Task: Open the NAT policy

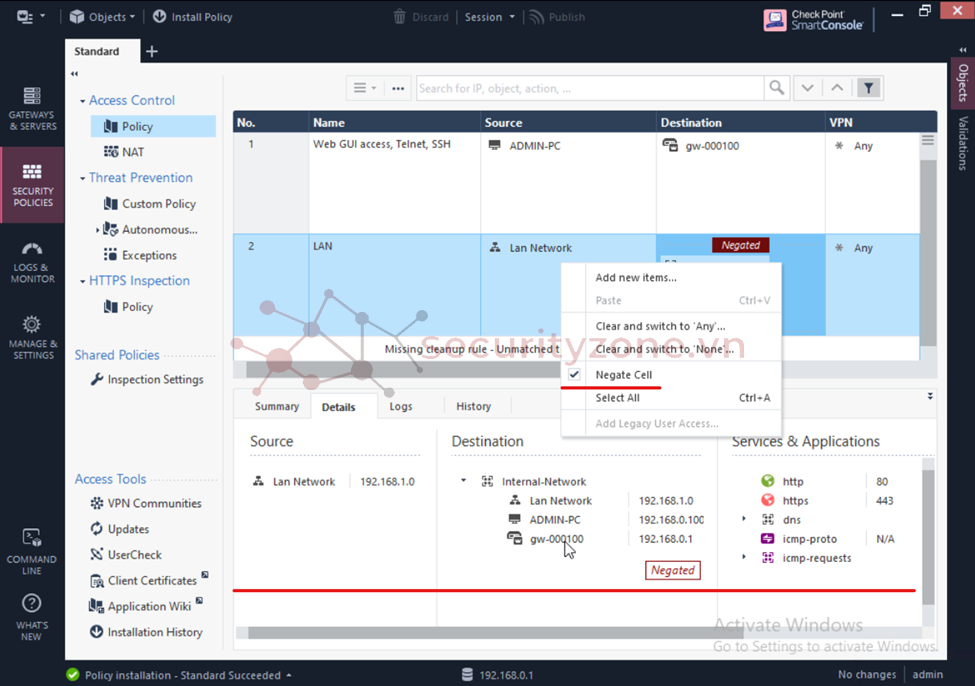Action: point(124,152)
